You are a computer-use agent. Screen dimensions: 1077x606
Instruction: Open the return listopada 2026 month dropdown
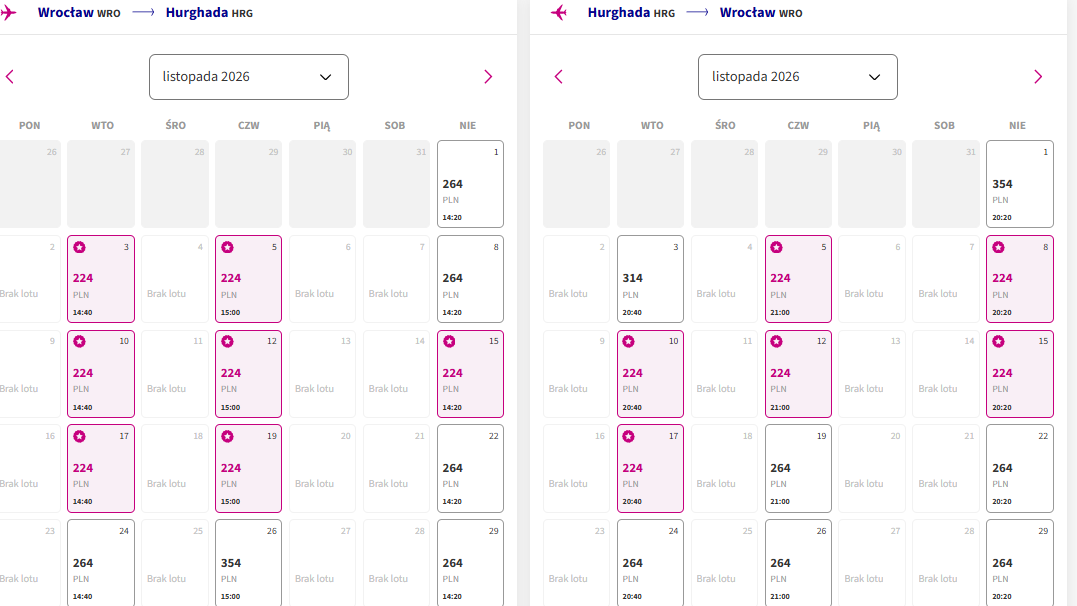coord(797,77)
